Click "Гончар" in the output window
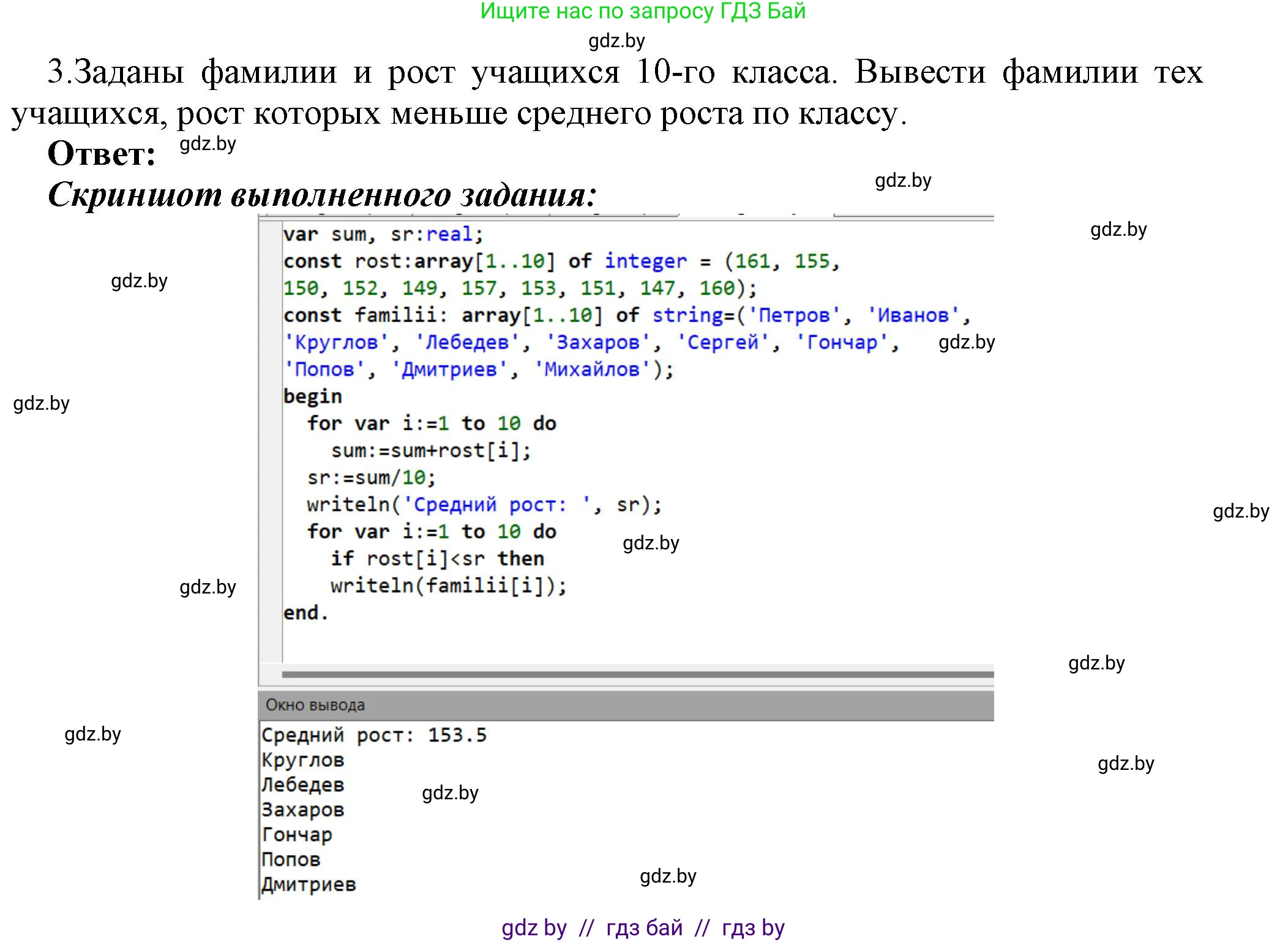Viewport: 1288px width, 942px height. 297,835
